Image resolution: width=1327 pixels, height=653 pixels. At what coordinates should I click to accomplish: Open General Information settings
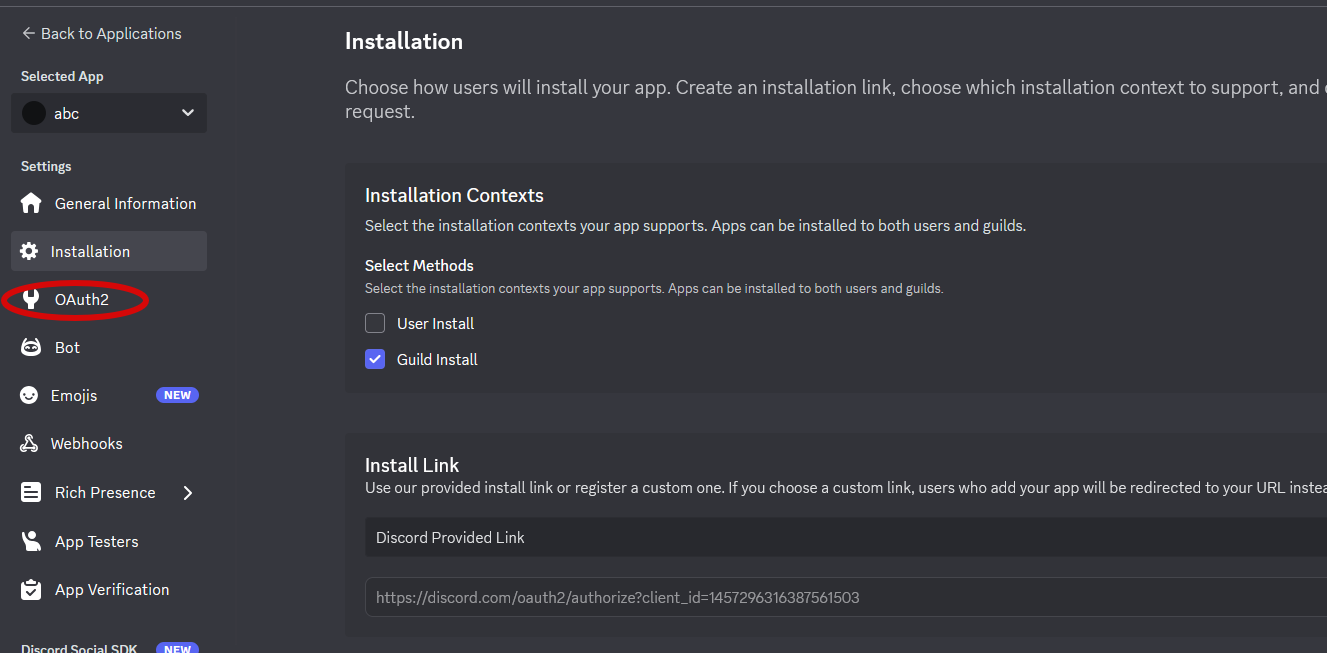tap(124, 203)
